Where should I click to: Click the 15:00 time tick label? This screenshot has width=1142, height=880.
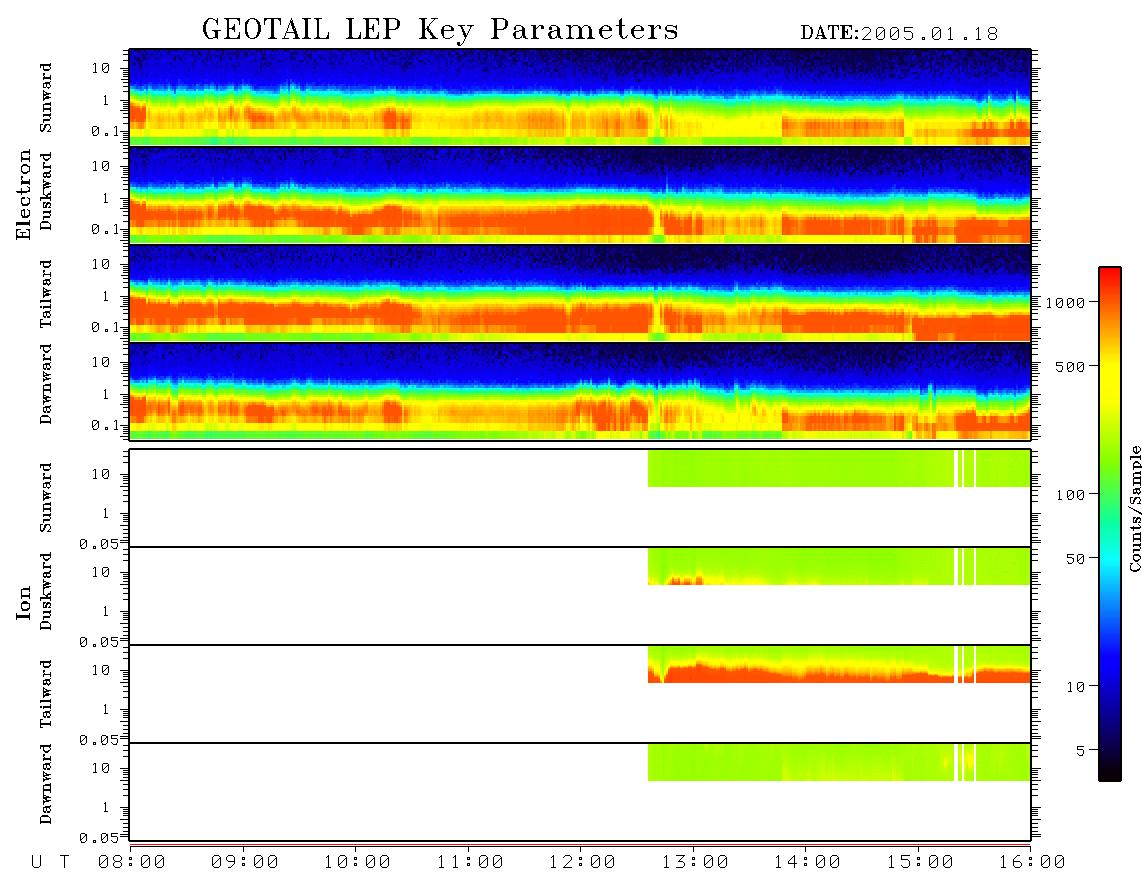[x=920, y=862]
